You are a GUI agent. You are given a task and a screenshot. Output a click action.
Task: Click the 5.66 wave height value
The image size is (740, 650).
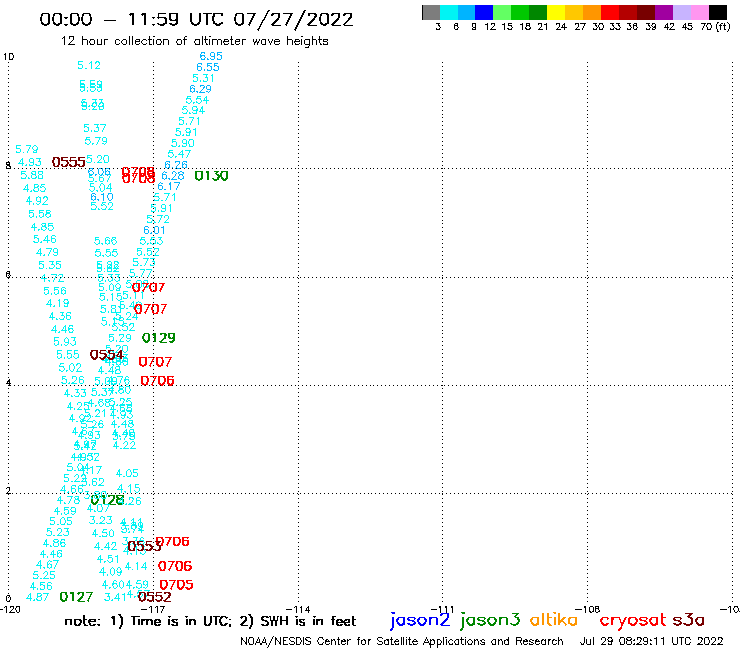(105, 241)
